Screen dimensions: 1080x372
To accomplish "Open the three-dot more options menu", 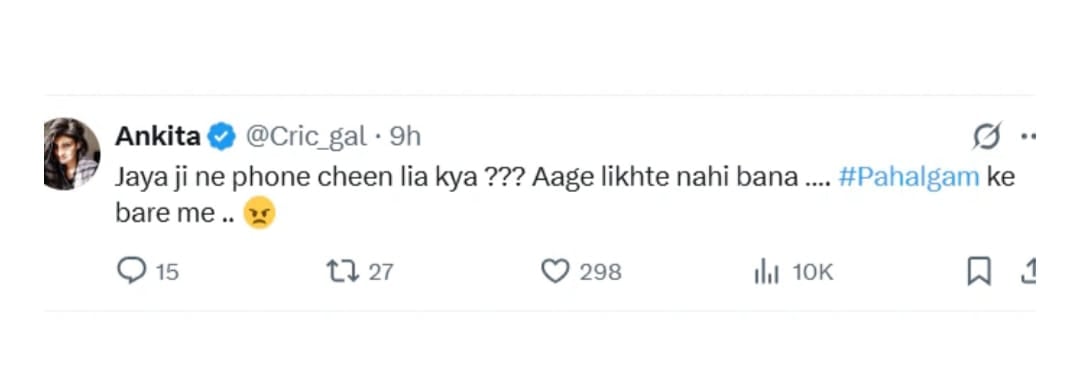I will (x=1028, y=136).
